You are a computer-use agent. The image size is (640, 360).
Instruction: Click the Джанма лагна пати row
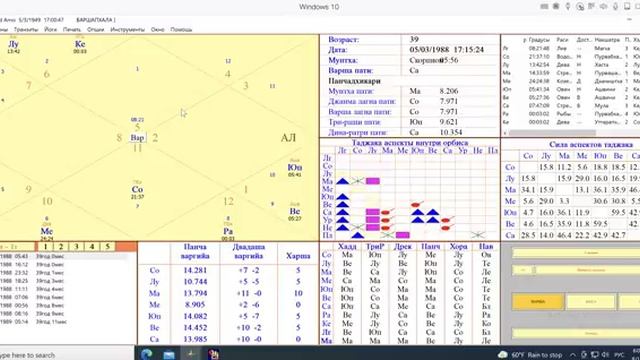(x=409, y=101)
